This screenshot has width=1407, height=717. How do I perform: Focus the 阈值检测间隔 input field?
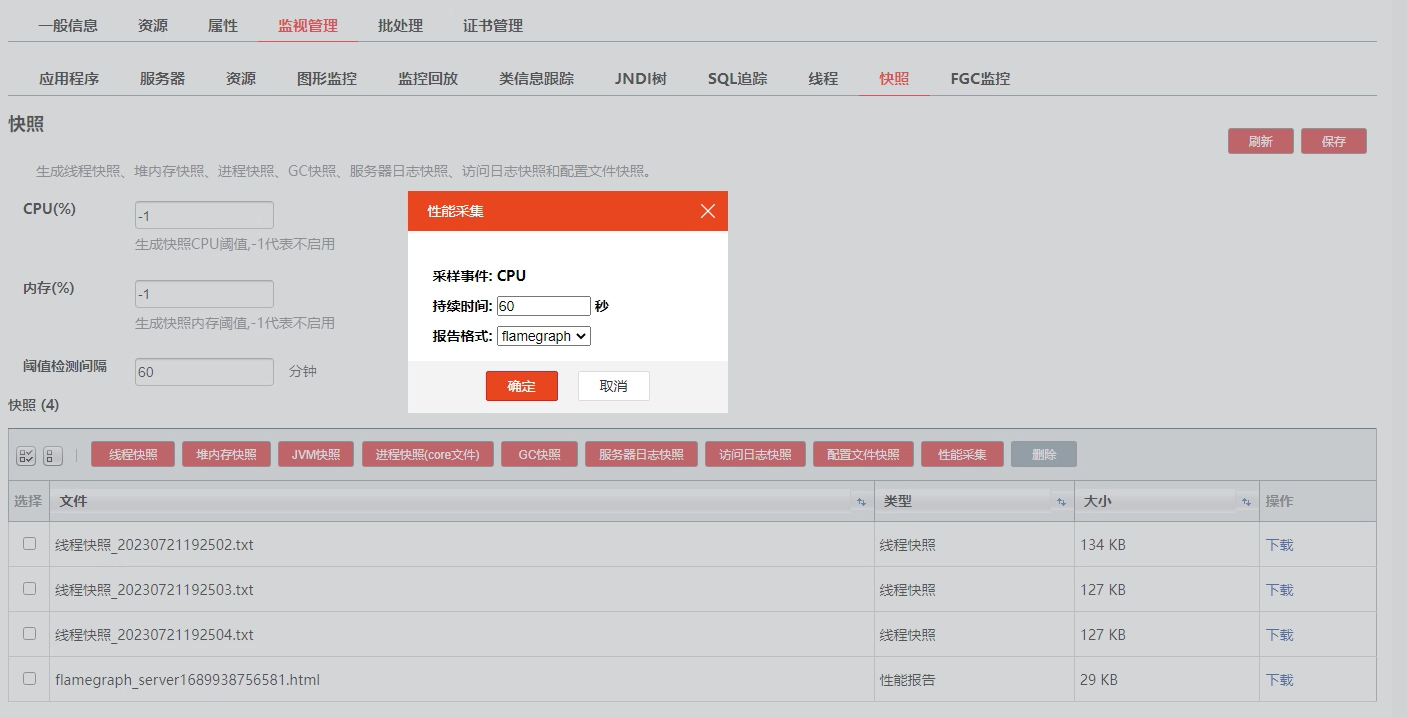point(204,372)
